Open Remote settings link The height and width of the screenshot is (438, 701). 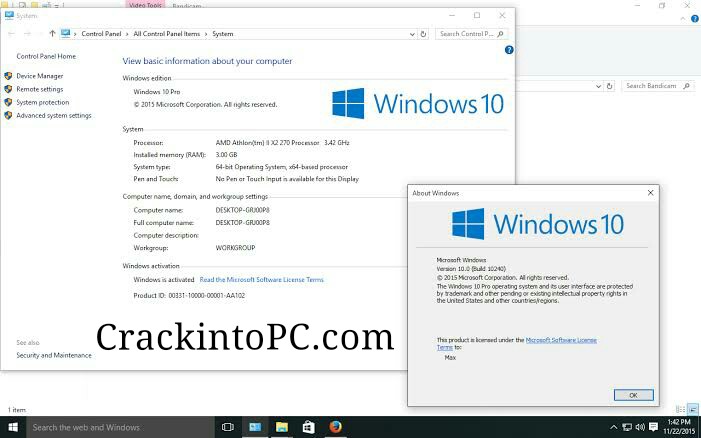tap(39, 89)
